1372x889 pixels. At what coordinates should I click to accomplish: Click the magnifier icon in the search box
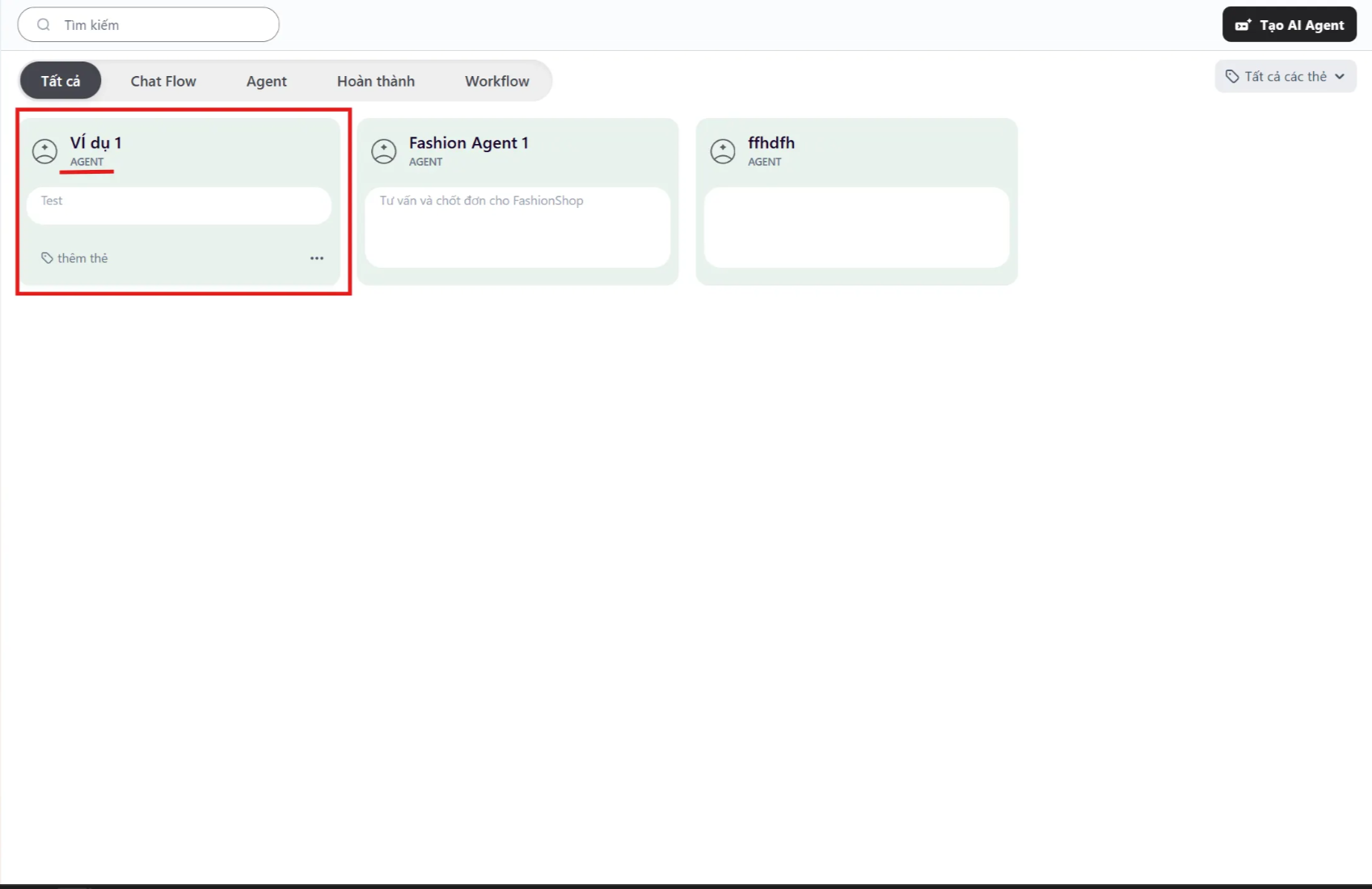[x=44, y=25]
